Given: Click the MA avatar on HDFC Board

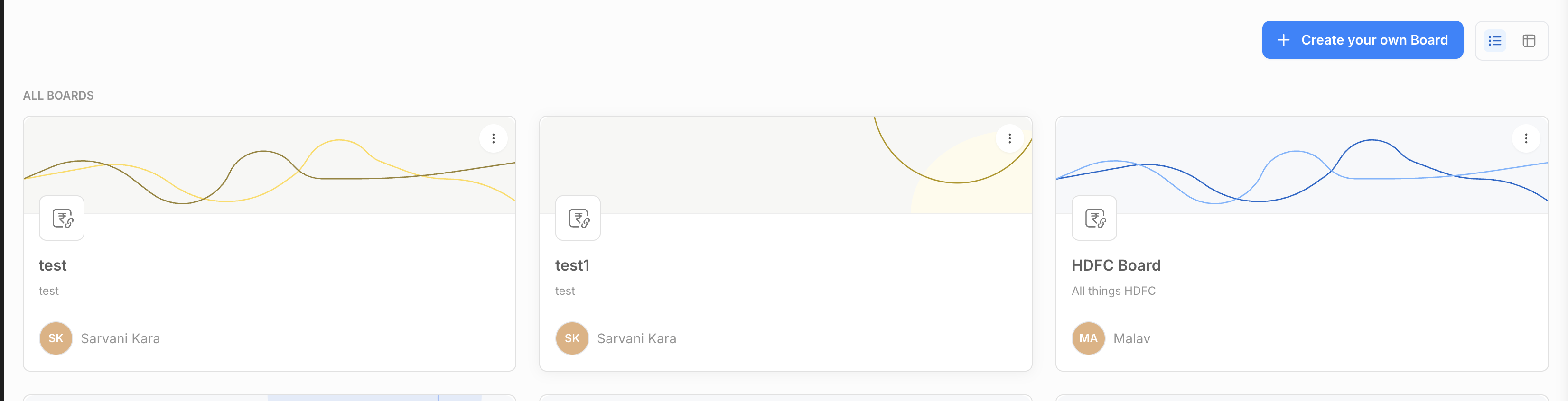Looking at the screenshot, I should coord(1088,338).
